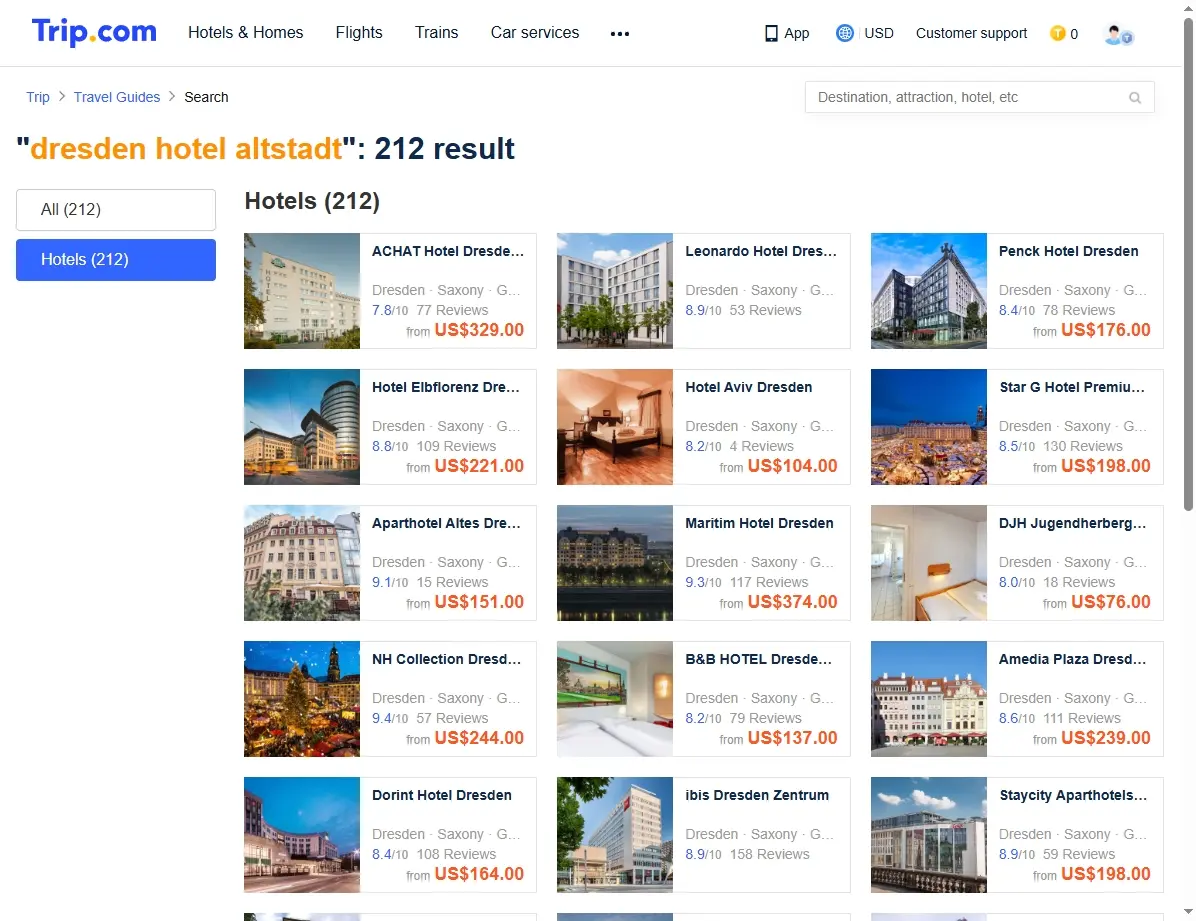Click the search magnifier icon

click(1135, 98)
